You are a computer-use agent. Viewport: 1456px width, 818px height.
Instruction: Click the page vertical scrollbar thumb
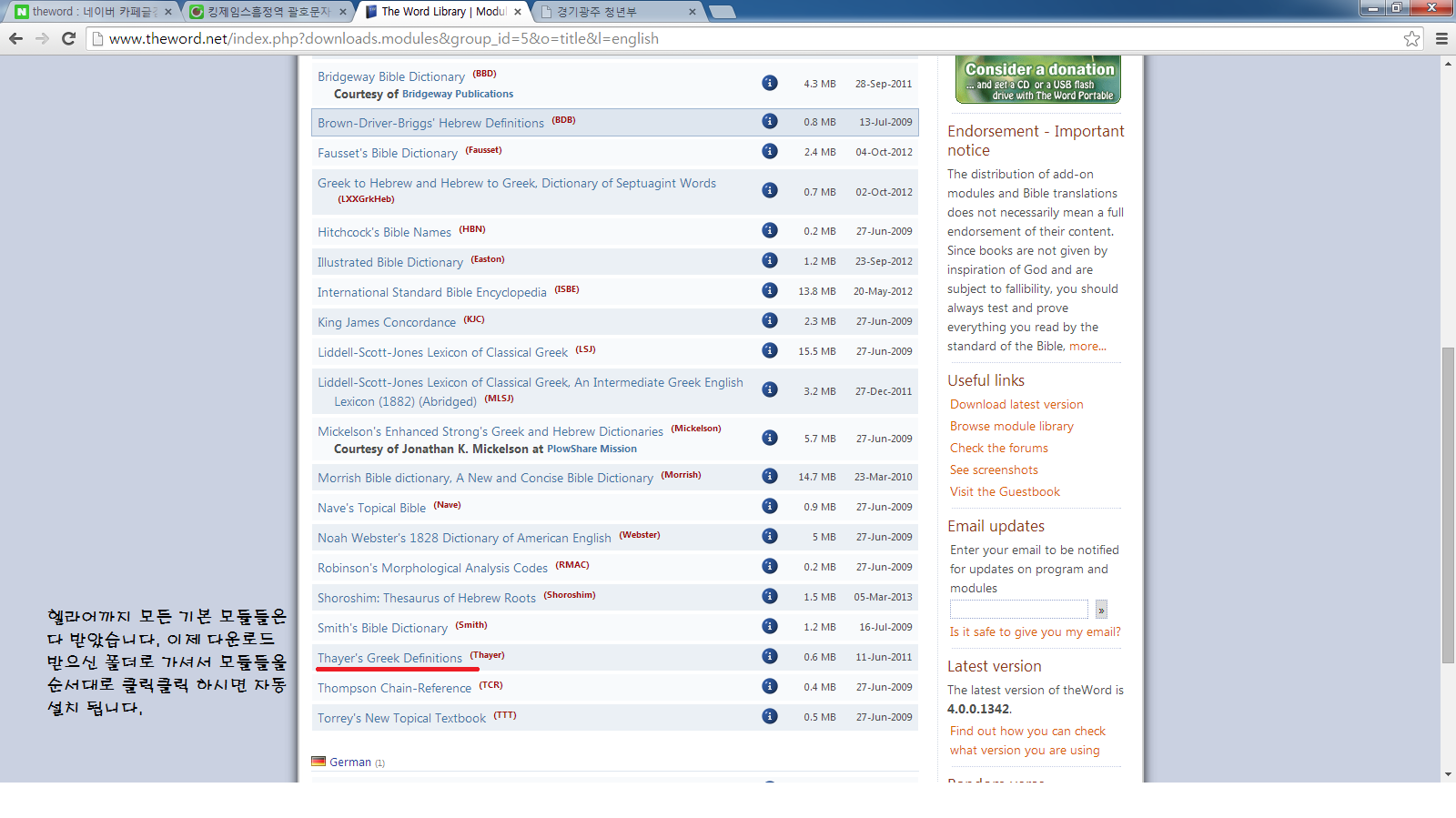coord(1448,505)
